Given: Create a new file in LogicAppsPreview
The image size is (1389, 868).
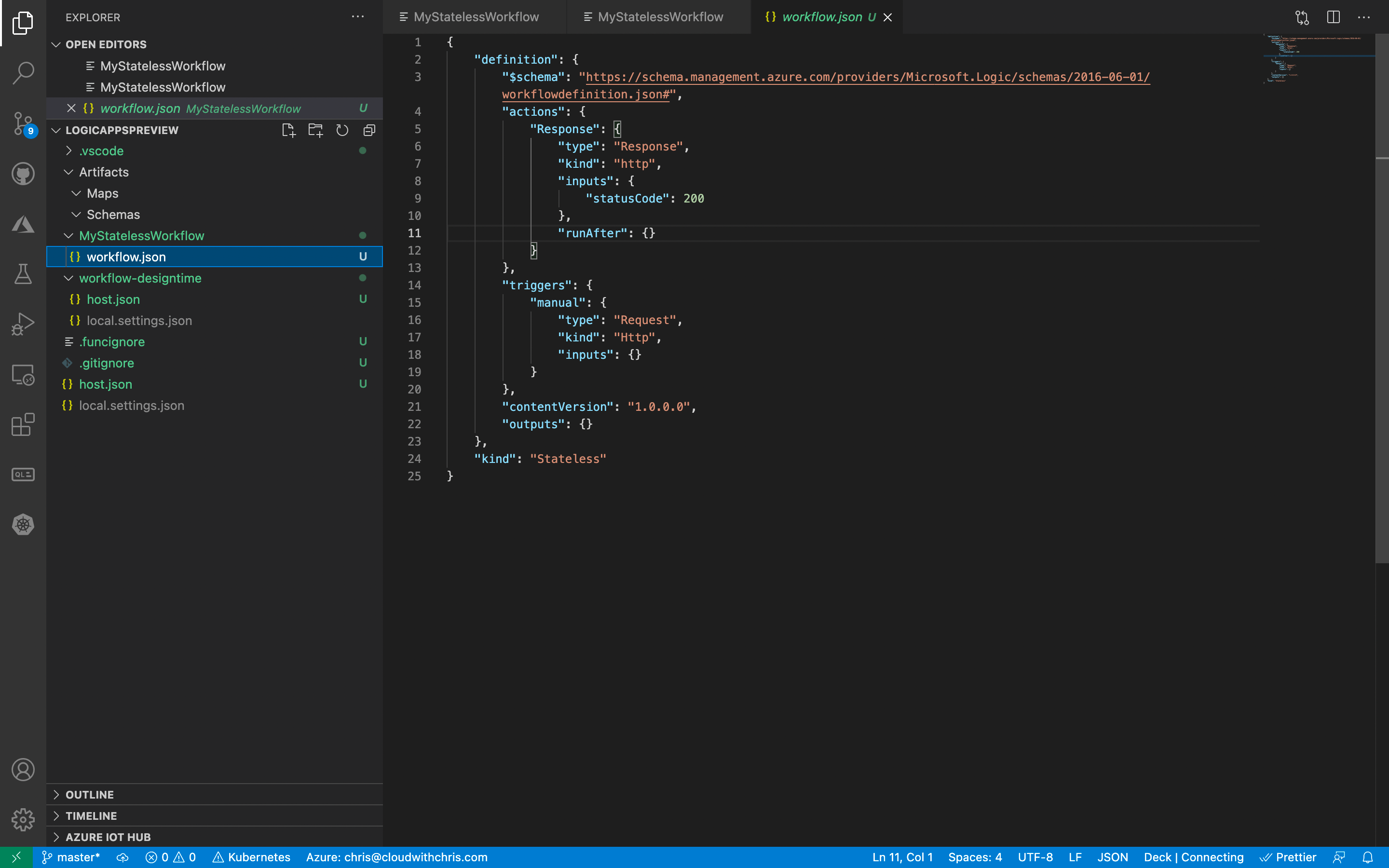Looking at the screenshot, I should 288,130.
